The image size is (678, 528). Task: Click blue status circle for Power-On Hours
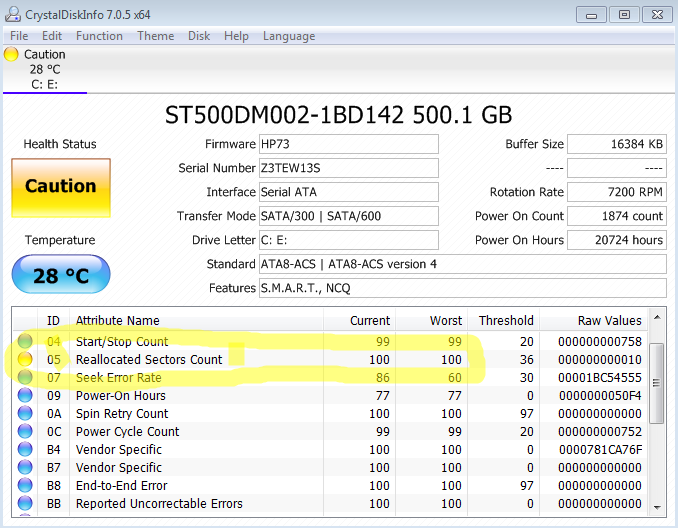pos(25,395)
